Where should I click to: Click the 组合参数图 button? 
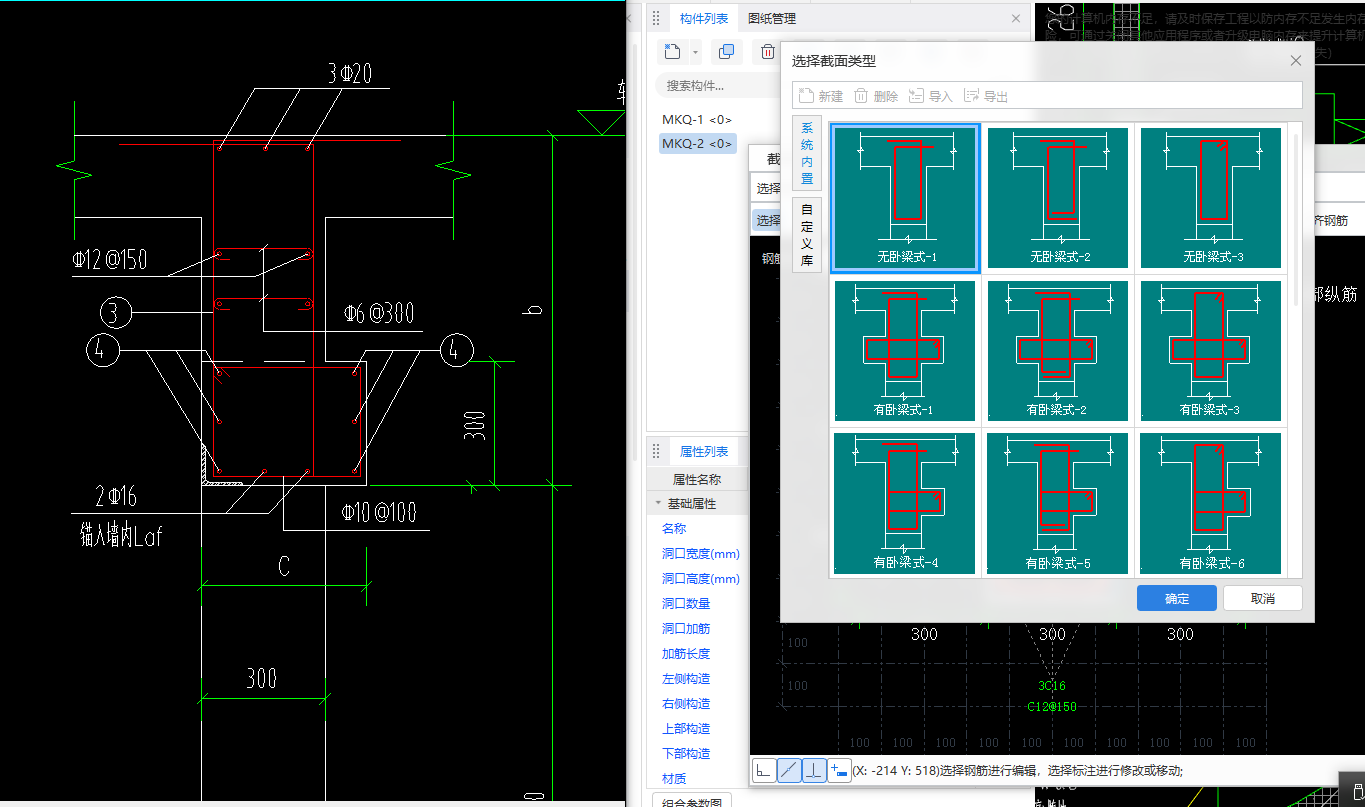pyautogui.click(x=692, y=801)
